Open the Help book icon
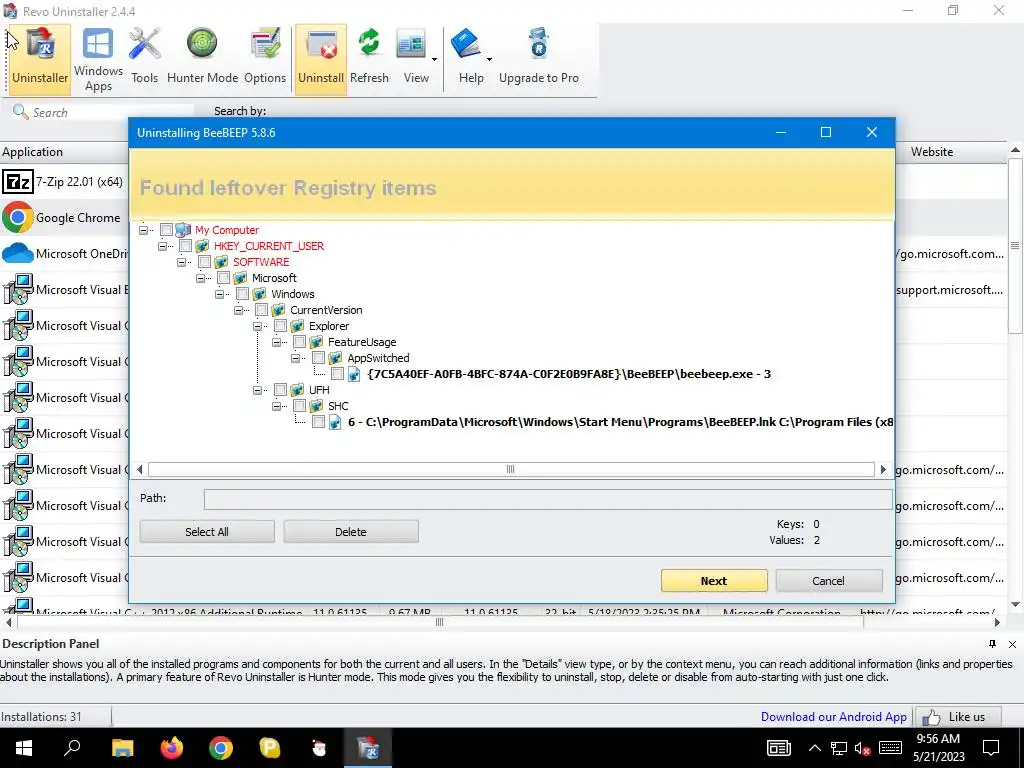 click(466, 44)
